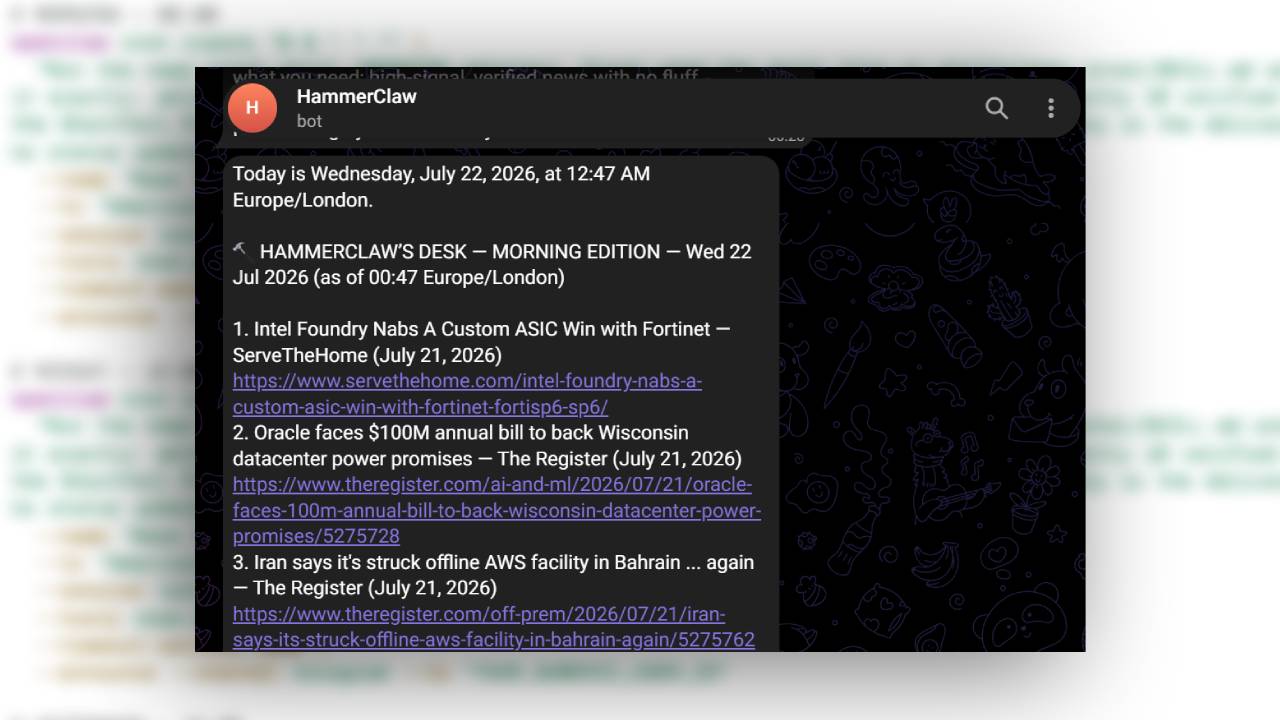Select the Iran AWS facility Bahrain headline
This screenshot has height=720, width=1280.
[493, 574]
